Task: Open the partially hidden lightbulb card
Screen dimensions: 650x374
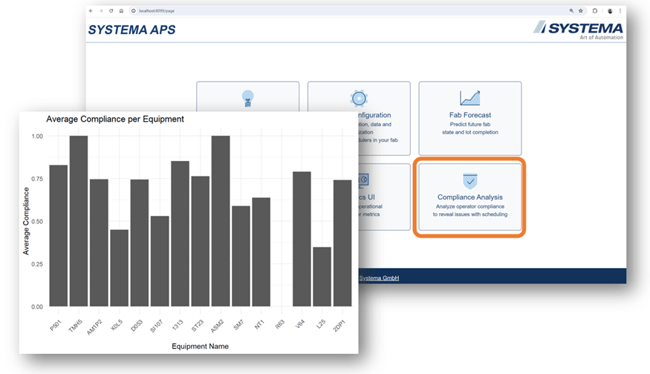Action: click(248, 96)
